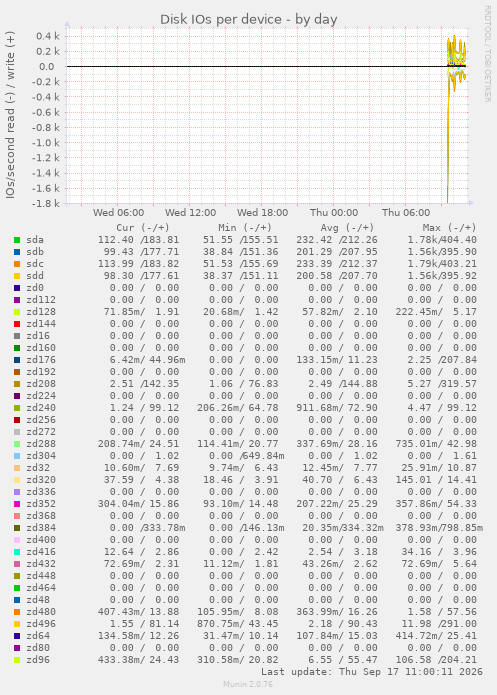Image resolution: width=497 pixels, height=695 pixels.
Task: Click the 'Last update: Thu Sep 17 11:00:11 2026' text
Action: (372, 672)
